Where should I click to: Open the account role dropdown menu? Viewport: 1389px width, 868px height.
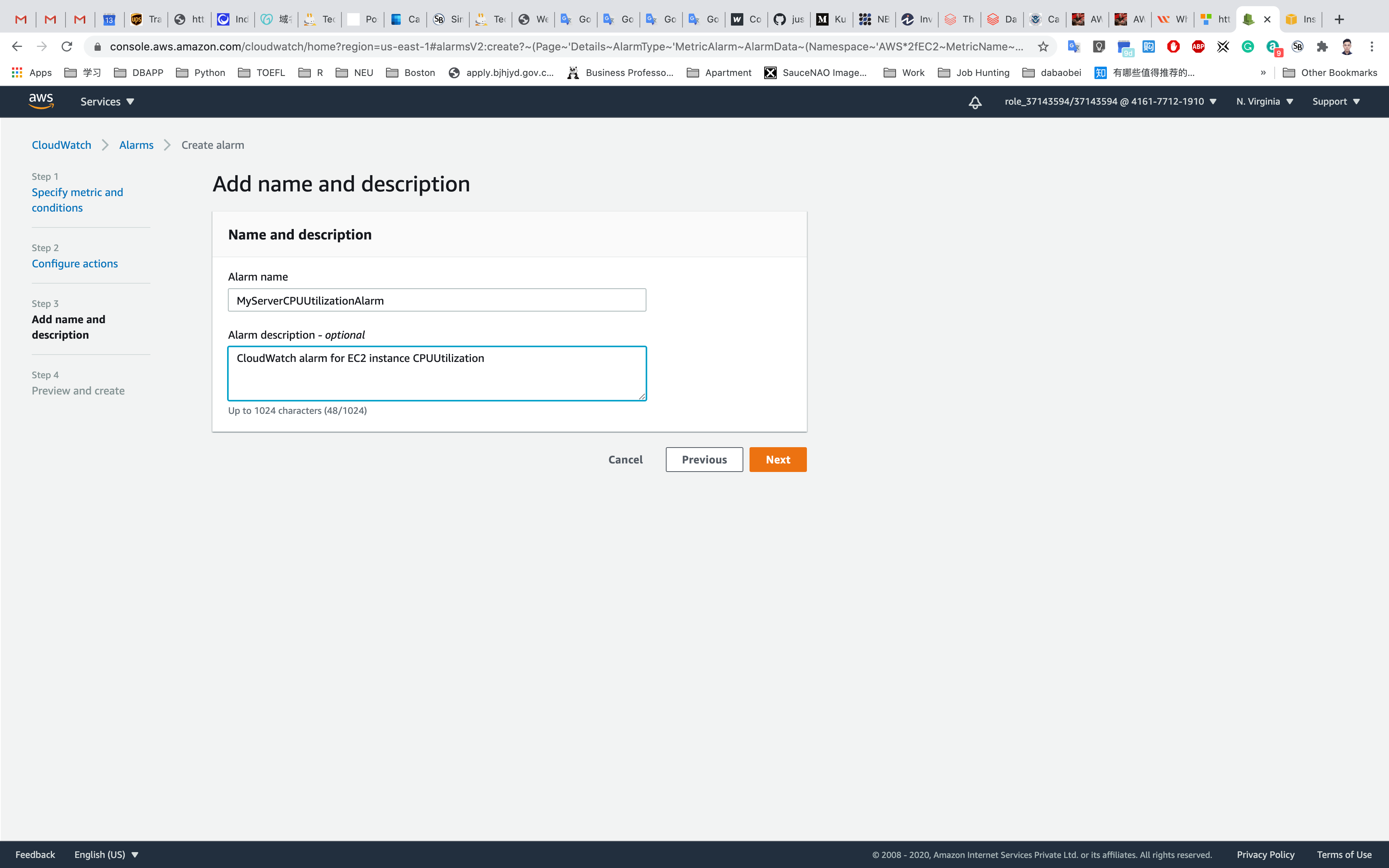pyautogui.click(x=1110, y=102)
